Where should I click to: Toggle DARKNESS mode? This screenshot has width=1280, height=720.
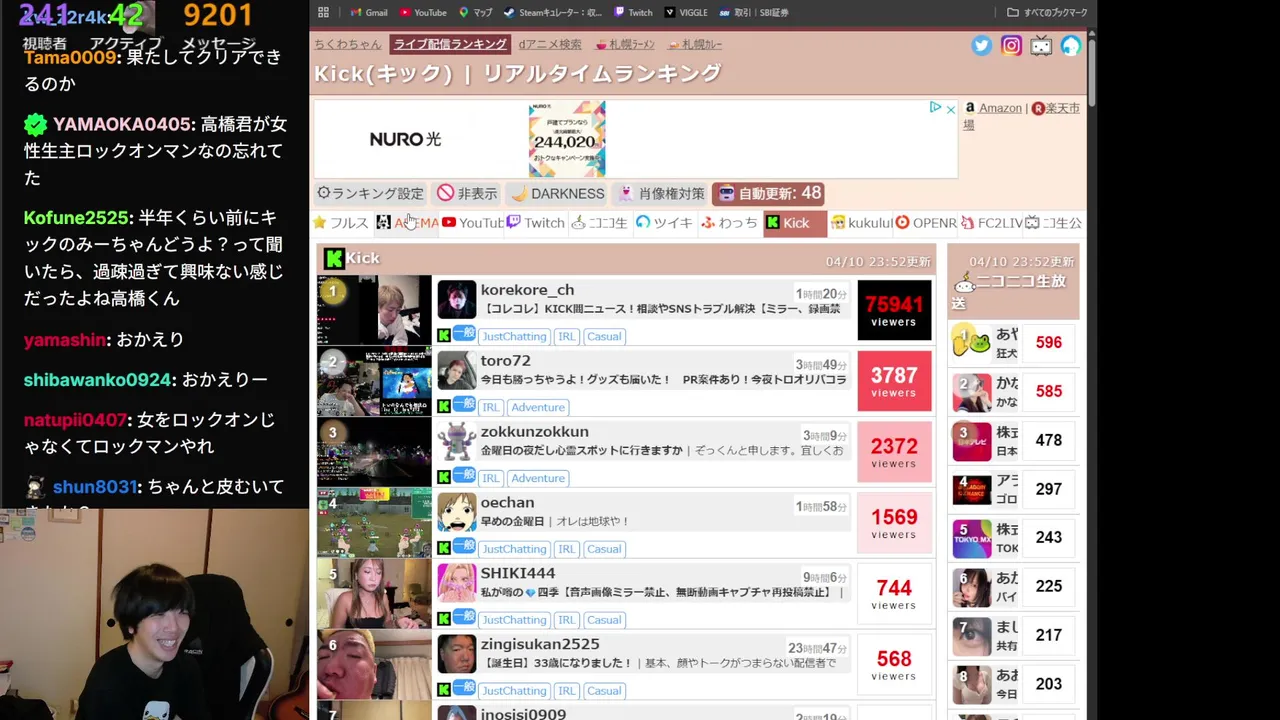(x=557, y=193)
